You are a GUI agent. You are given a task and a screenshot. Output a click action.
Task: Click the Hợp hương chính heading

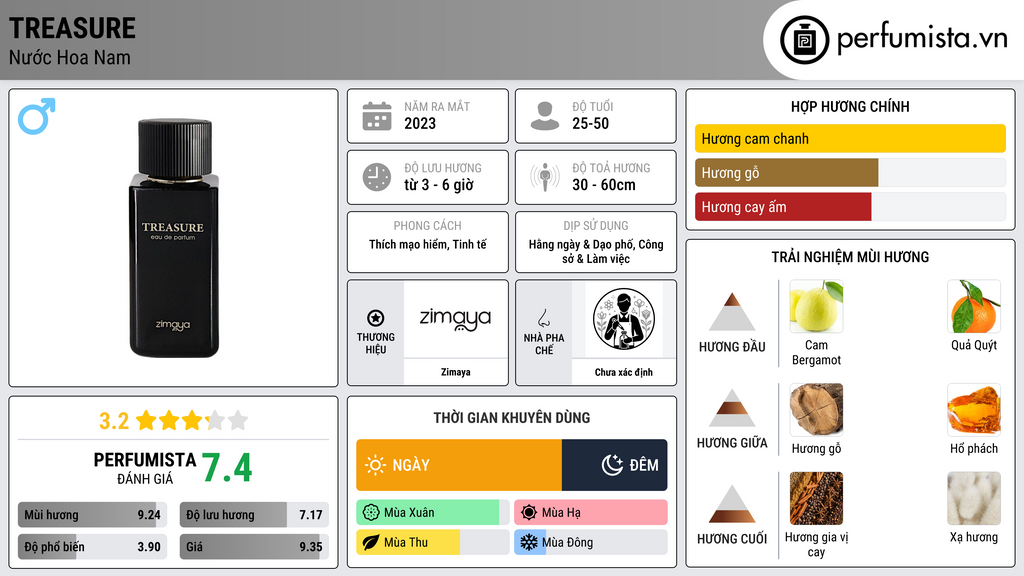[x=850, y=106]
